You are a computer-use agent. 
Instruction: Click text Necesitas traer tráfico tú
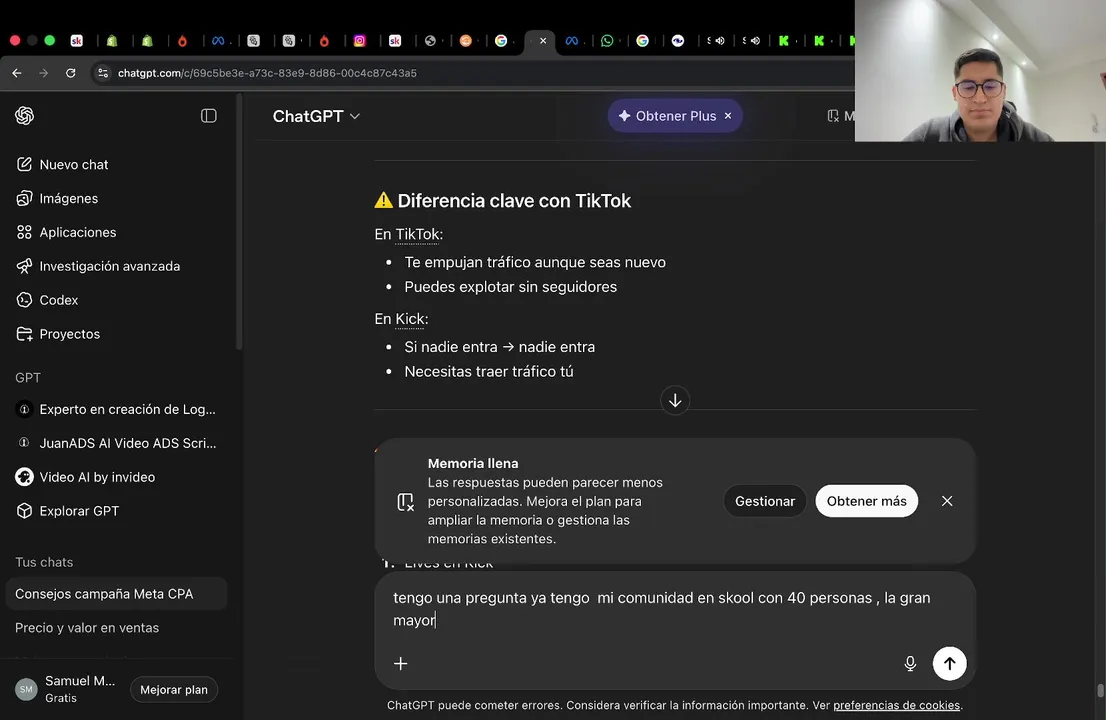click(489, 372)
